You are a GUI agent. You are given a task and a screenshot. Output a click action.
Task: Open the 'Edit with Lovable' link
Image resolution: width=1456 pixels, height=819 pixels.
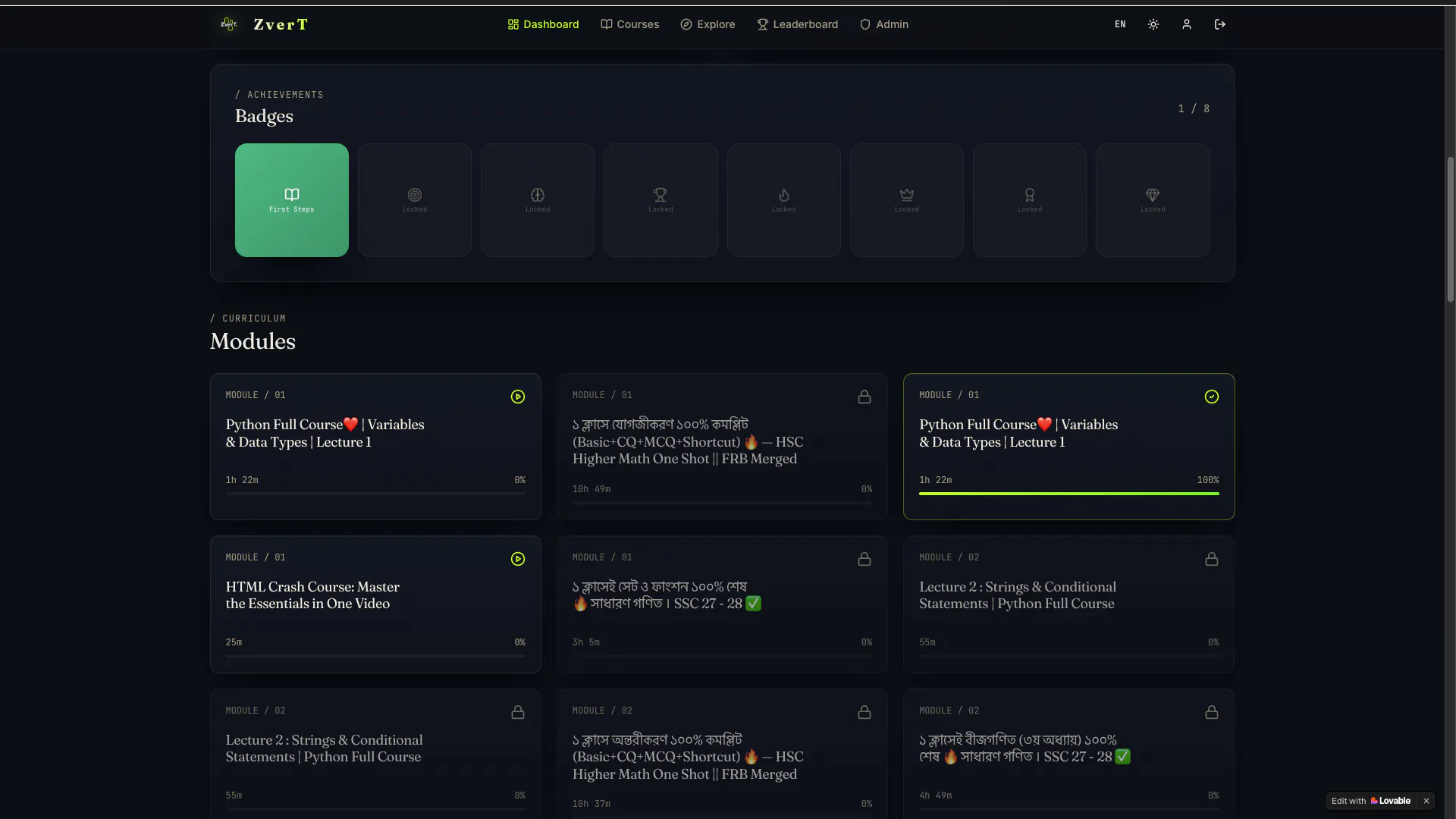pyautogui.click(x=1371, y=801)
